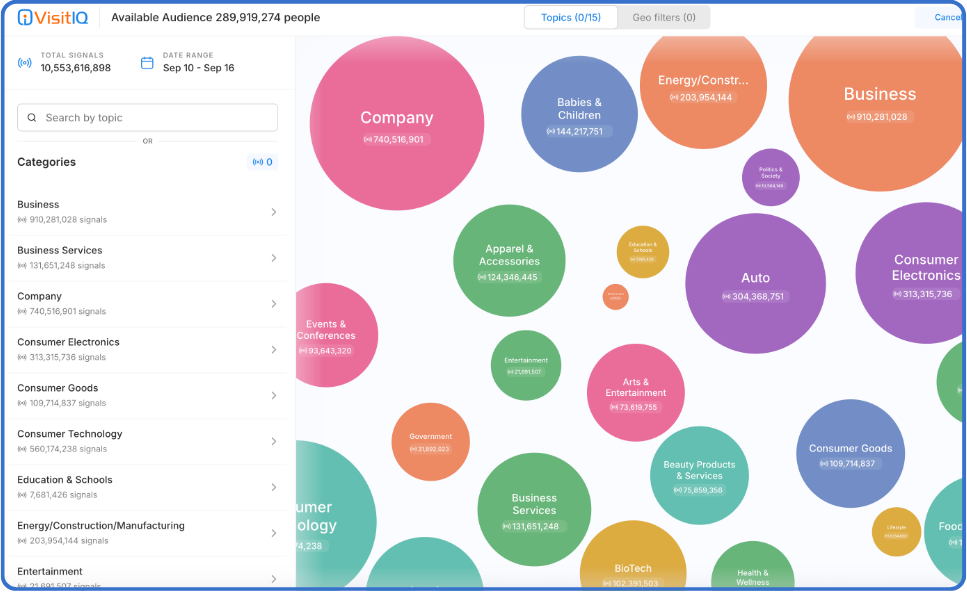967x592 pixels.
Task: Click the signal icon in Company bubble
Action: pyautogui.click(x=368, y=140)
